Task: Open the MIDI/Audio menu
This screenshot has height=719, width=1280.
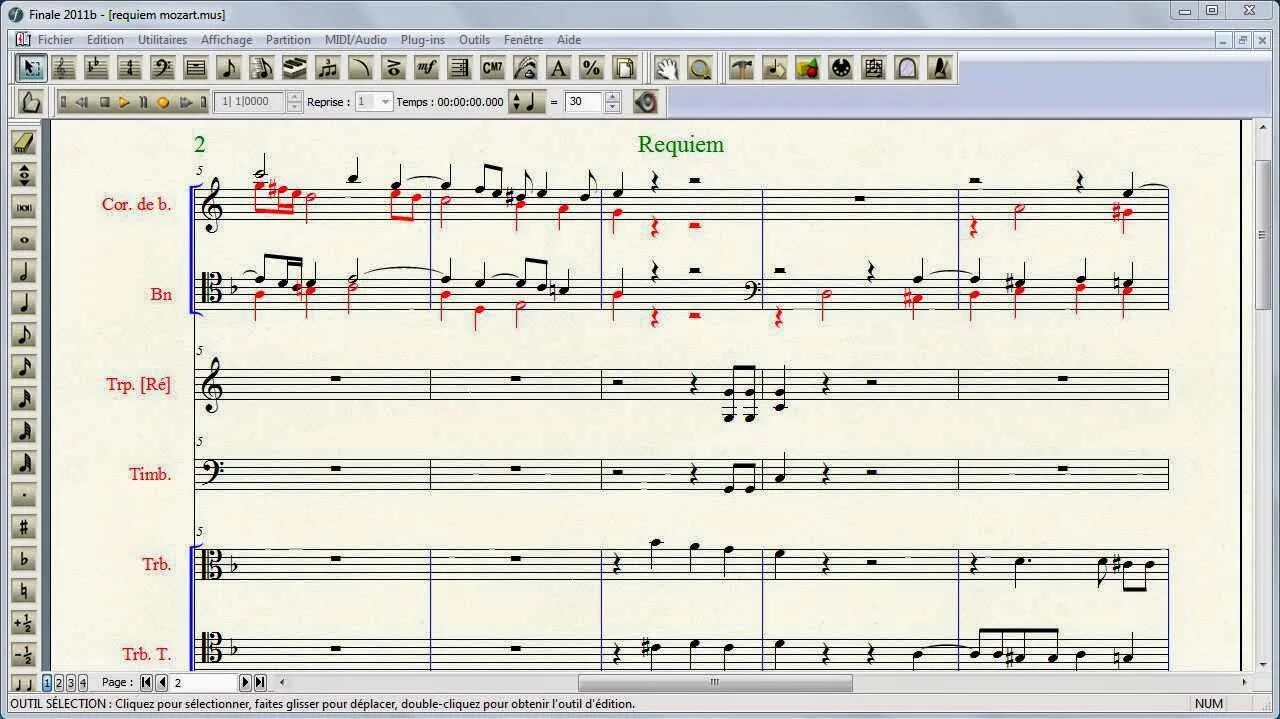Action: 355,40
